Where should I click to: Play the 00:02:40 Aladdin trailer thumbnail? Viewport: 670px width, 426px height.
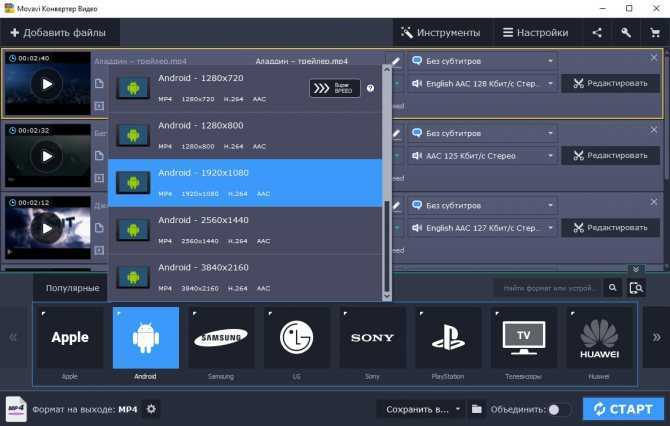tap(47, 84)
